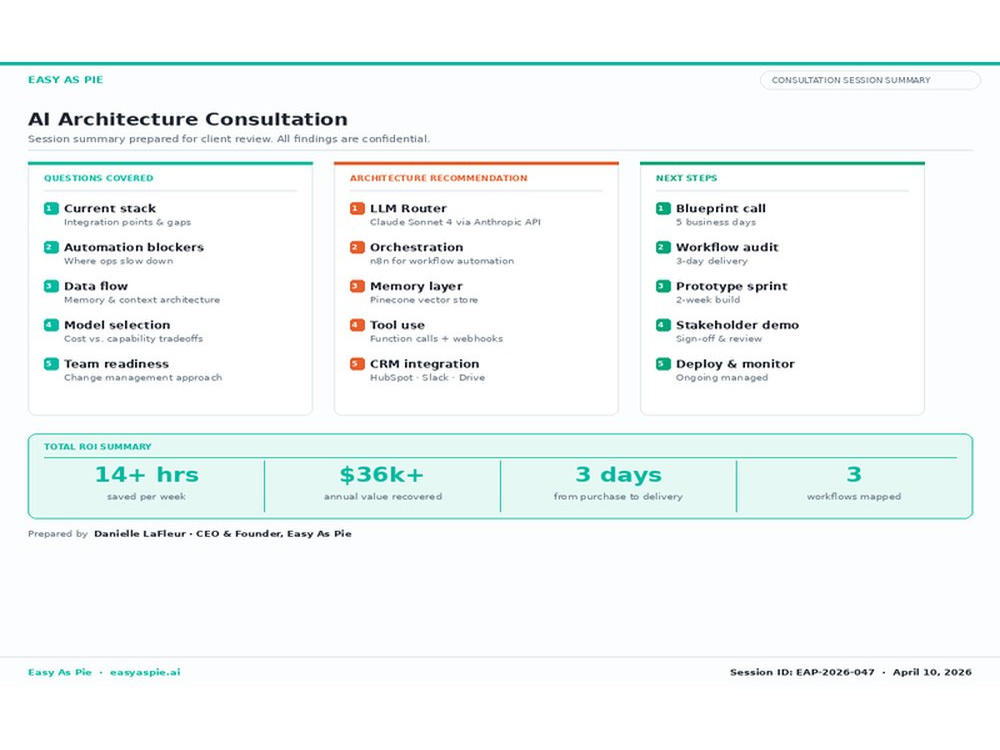Image resolution: width=1000 pixels, height=750 pixels.
Task: Select the AI Architecture Consultation title
Action: (188, 119)
